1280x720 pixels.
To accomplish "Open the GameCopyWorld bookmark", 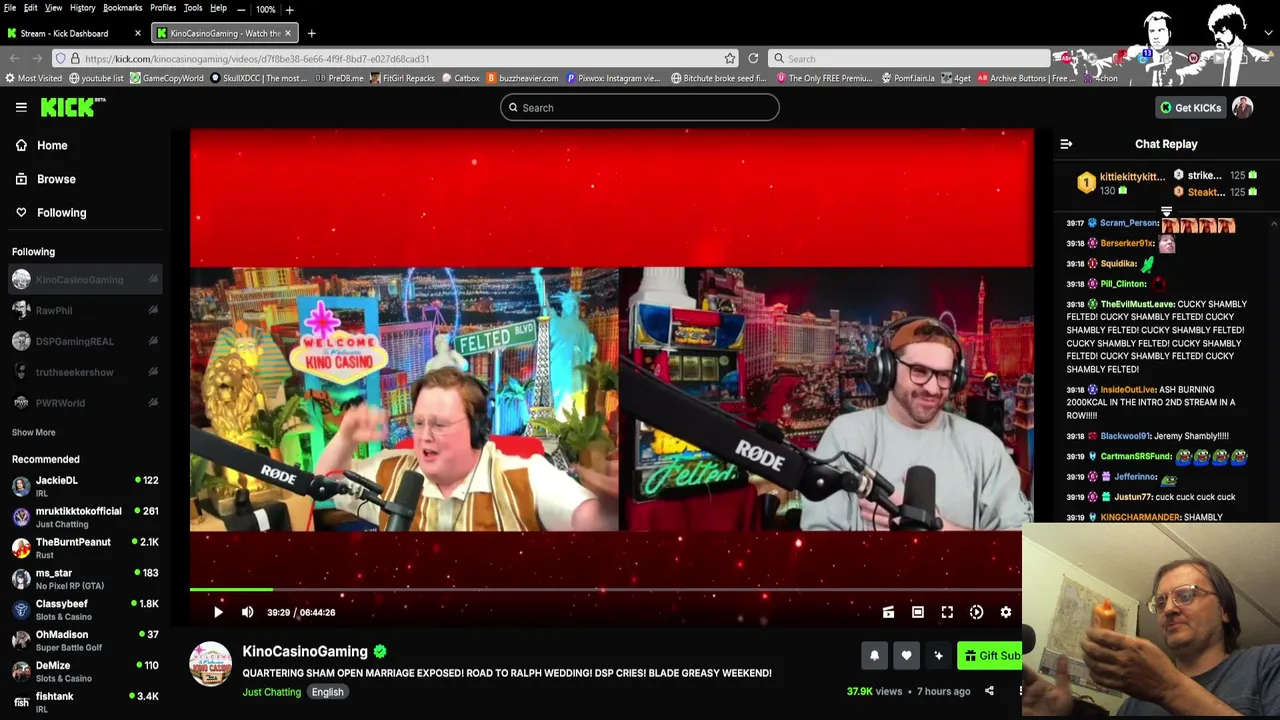I will pyautogui.click(x=167, y=78).
